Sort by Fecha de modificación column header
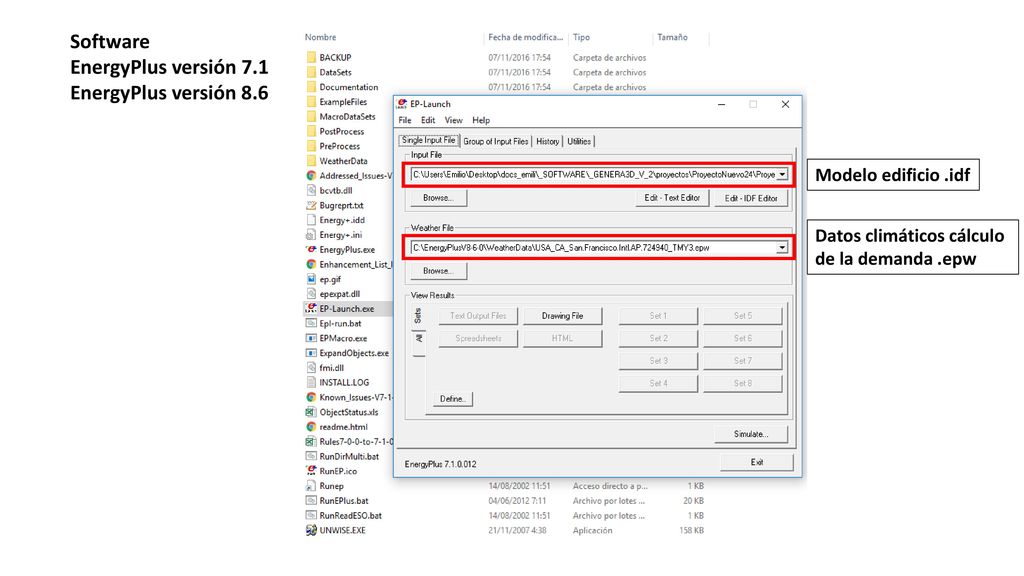The height and width of the screenshot is (576, 1024). [525, 37]
